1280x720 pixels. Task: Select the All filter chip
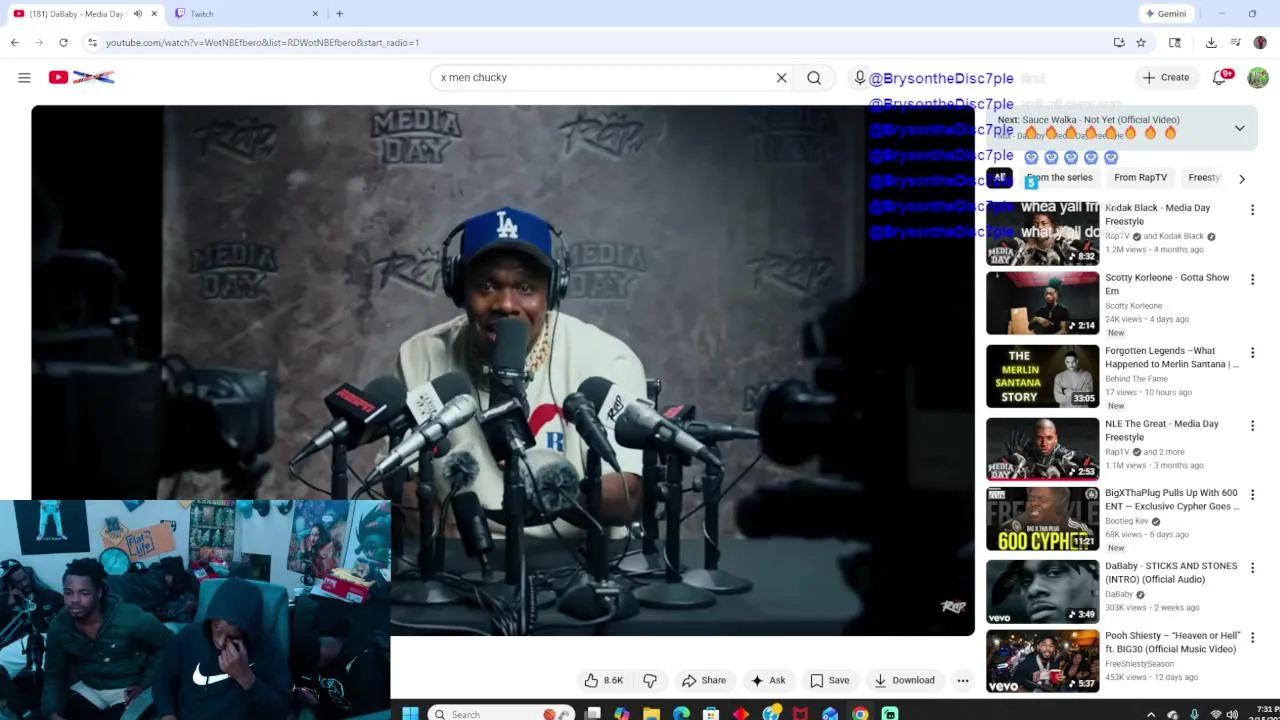tap(999, 178)
